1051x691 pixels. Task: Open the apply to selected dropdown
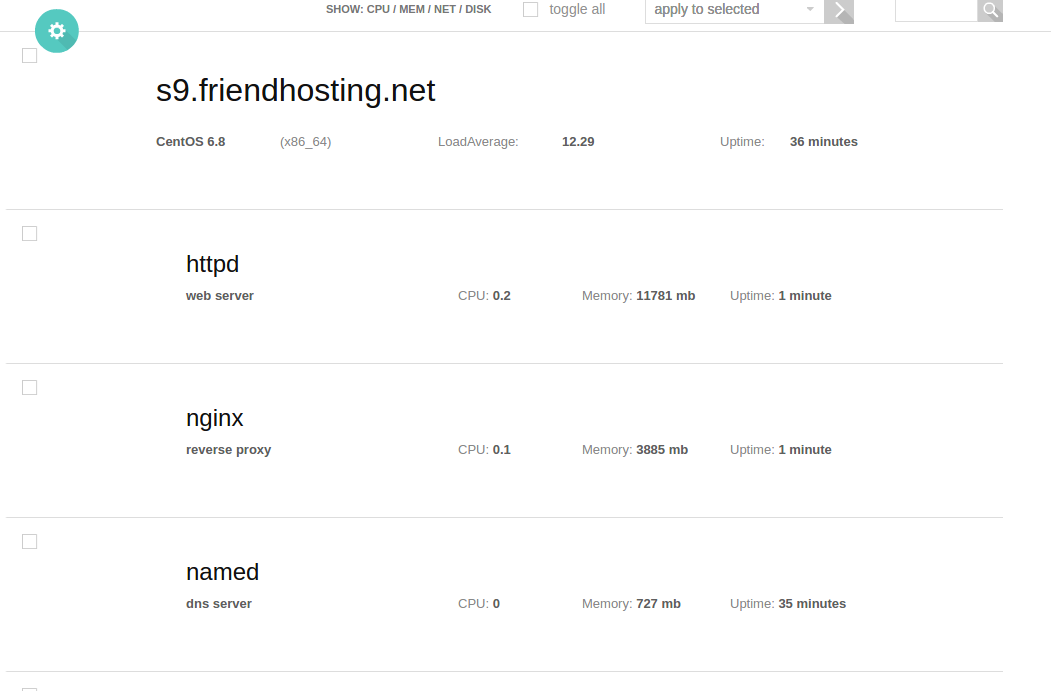735,10
